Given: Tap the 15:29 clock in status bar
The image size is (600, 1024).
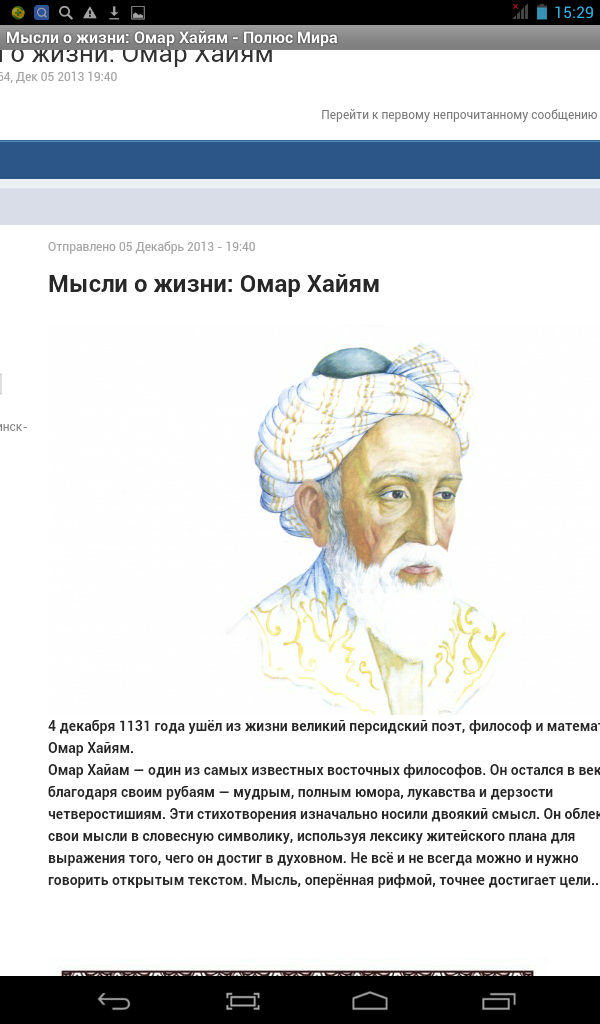Looking at the screenshot, I should click(x=574, y=12).
